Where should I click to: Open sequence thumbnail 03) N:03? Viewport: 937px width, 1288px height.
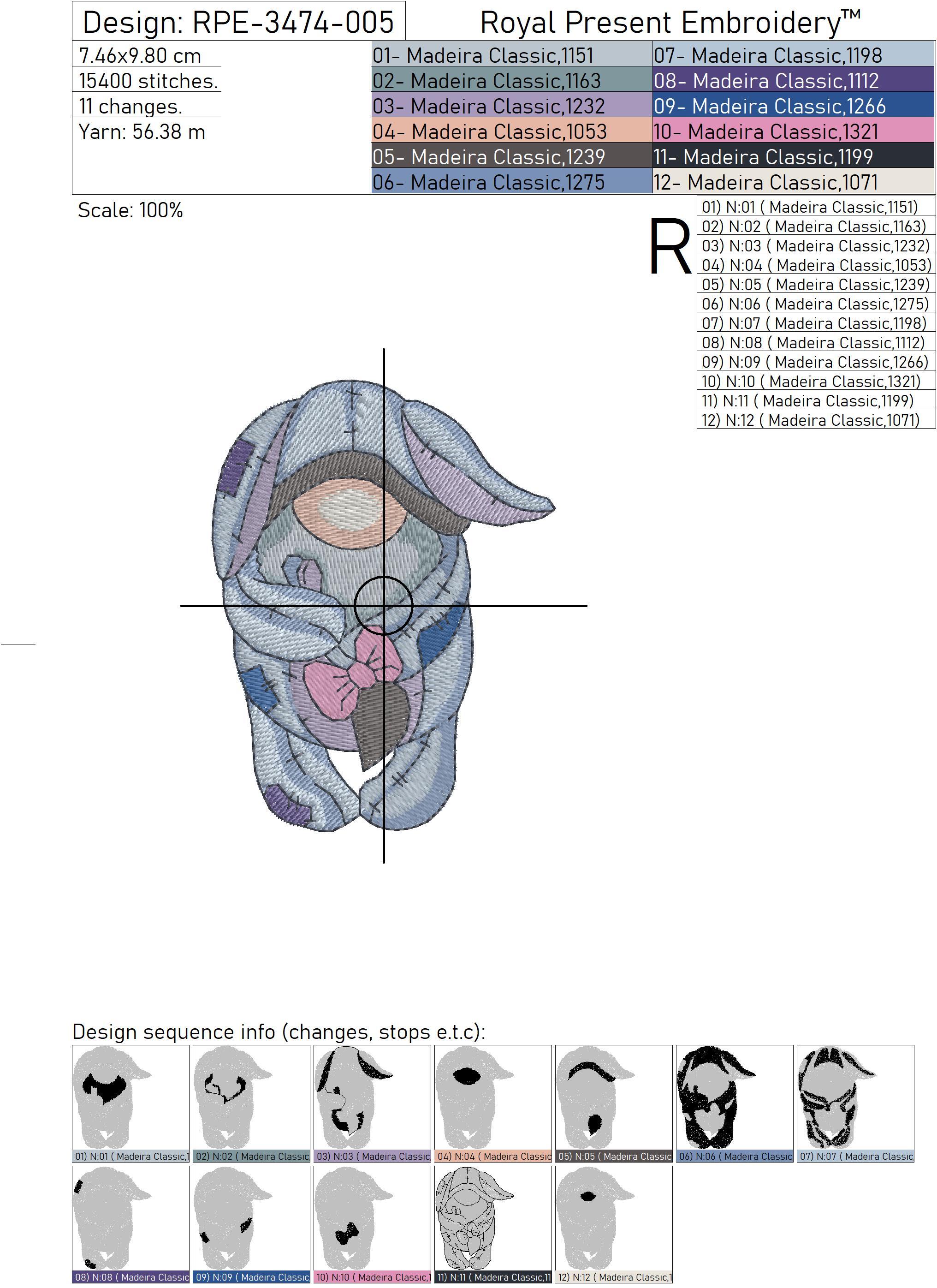click(372, 1103)
